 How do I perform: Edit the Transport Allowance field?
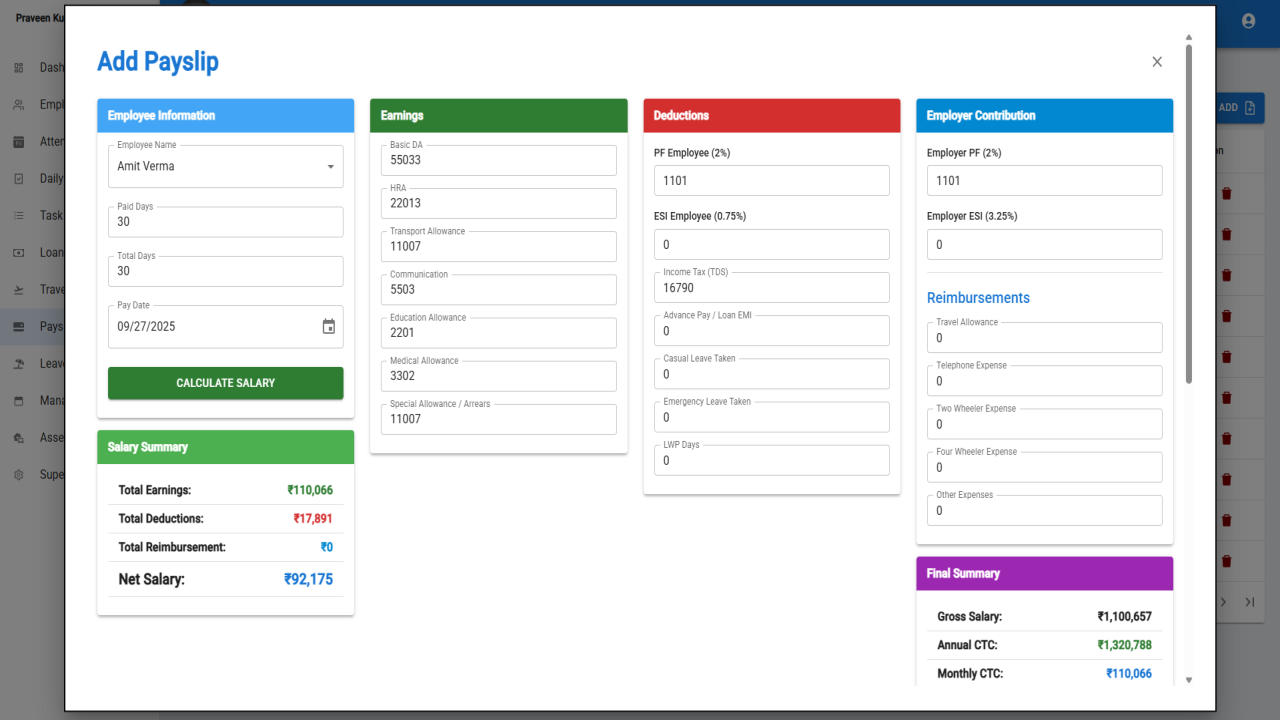[499, 246]
